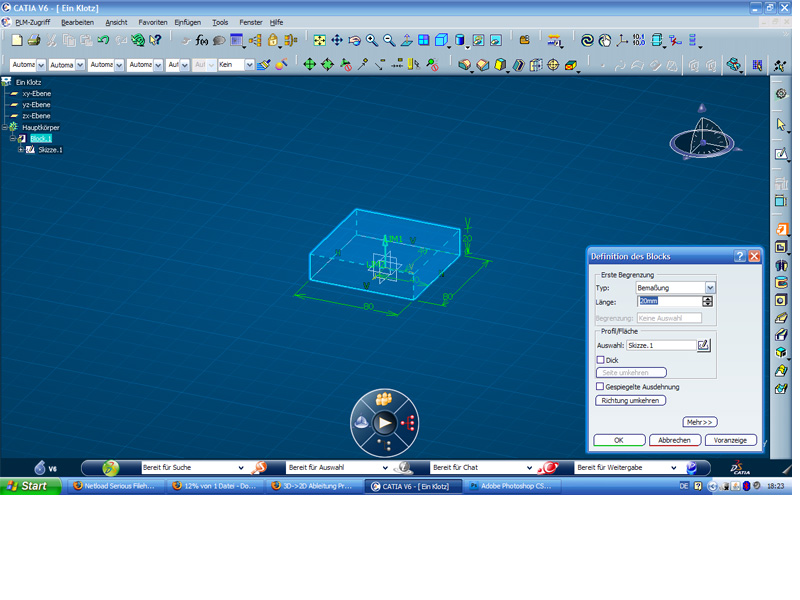Collapse the Hauptkörper tree node
Viewport: 800px width, 600px height.
5,127
